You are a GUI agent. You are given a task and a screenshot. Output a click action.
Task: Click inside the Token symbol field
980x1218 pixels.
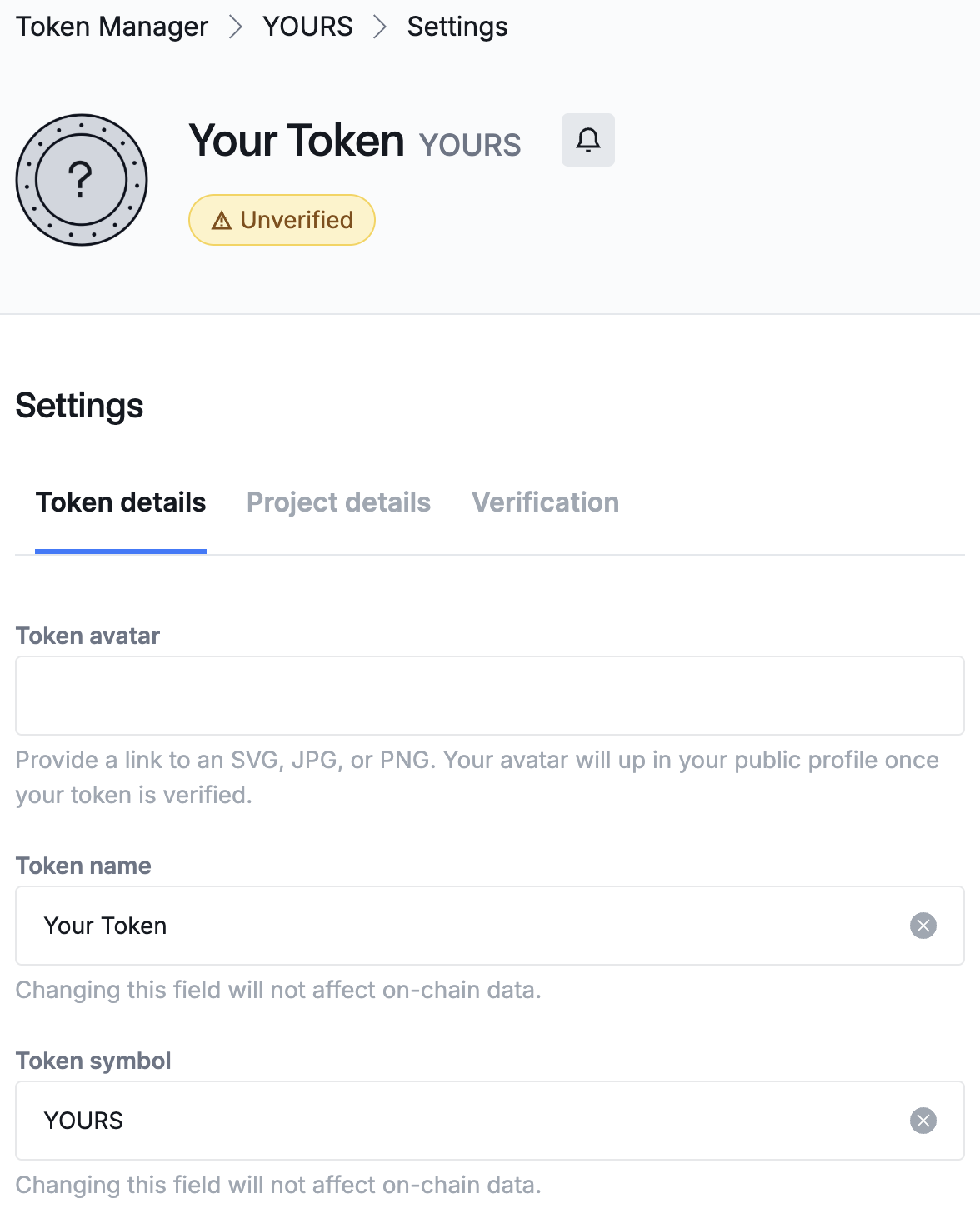click(x=417, y=1121)
